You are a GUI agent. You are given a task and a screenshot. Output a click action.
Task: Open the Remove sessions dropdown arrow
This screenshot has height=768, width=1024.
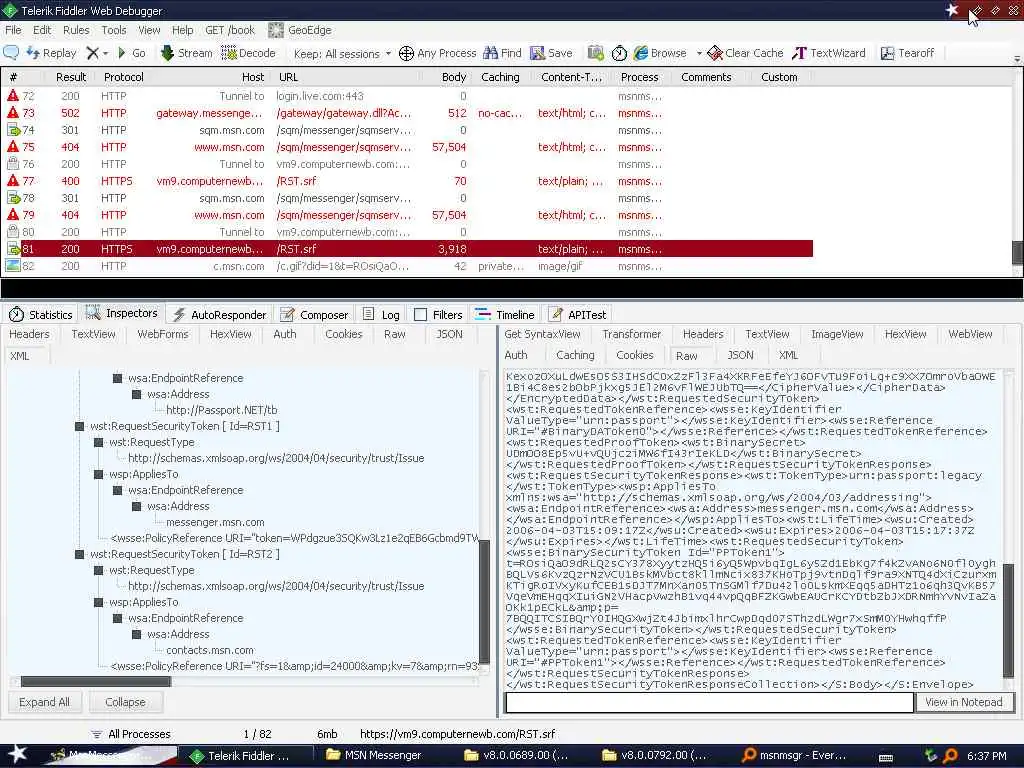click(x=105, y=54)
